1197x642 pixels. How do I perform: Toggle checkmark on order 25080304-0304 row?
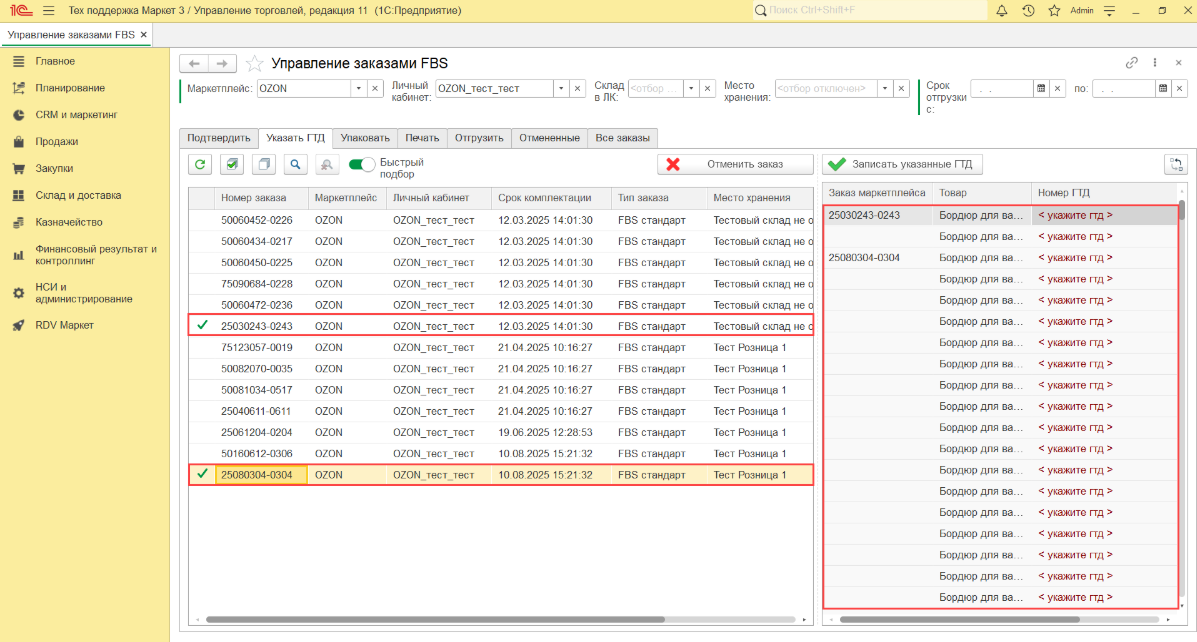click(x=202, y=474)
